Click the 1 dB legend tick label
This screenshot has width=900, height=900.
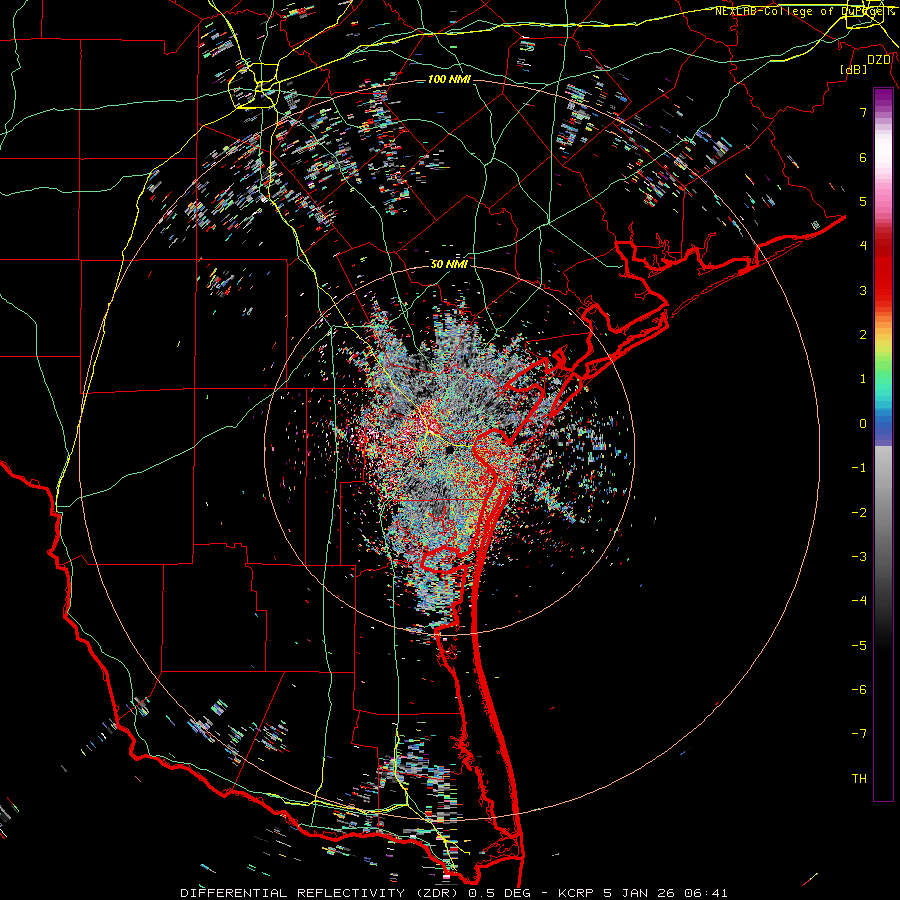(863, 378)
